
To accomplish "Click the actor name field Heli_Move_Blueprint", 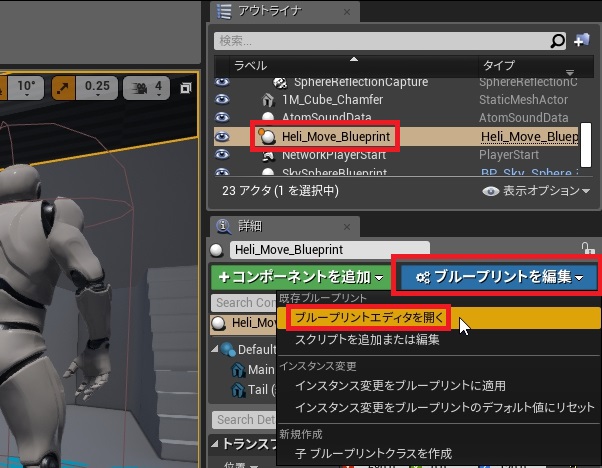I will click(329, 250).
